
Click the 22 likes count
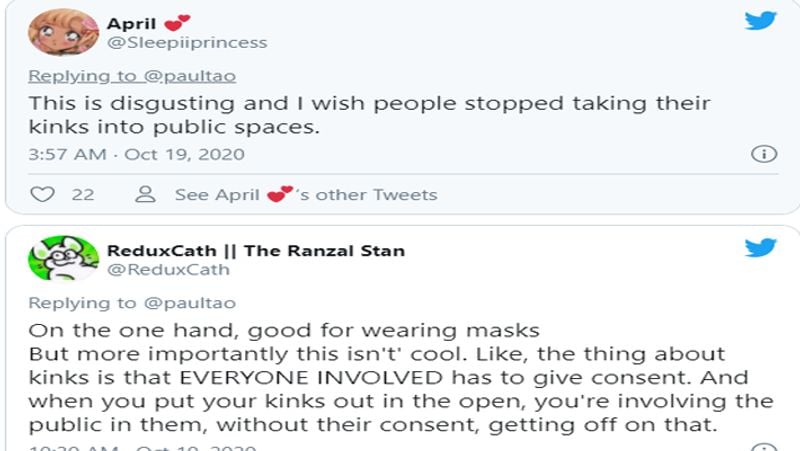click(x=83, y=194)
